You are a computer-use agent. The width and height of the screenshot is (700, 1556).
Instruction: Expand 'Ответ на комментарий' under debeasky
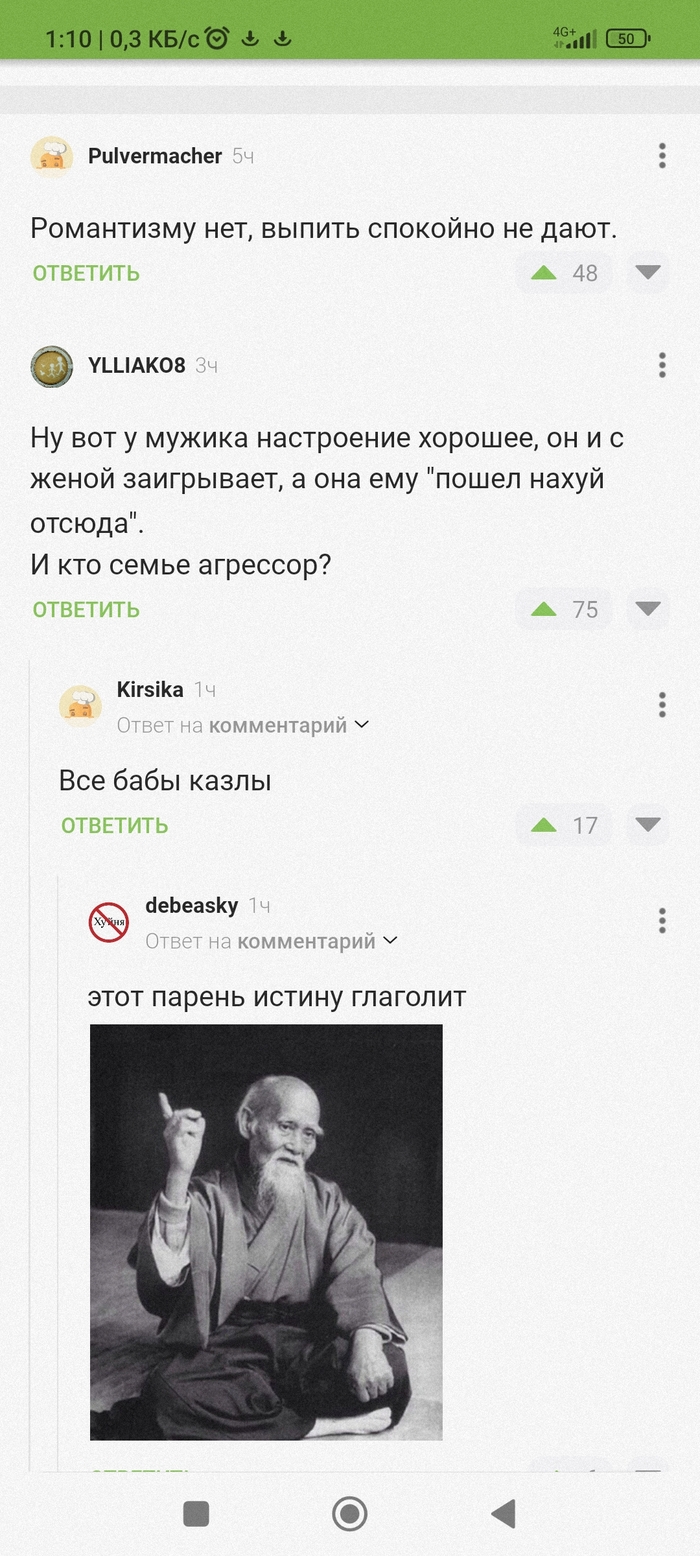pos(272,941)
